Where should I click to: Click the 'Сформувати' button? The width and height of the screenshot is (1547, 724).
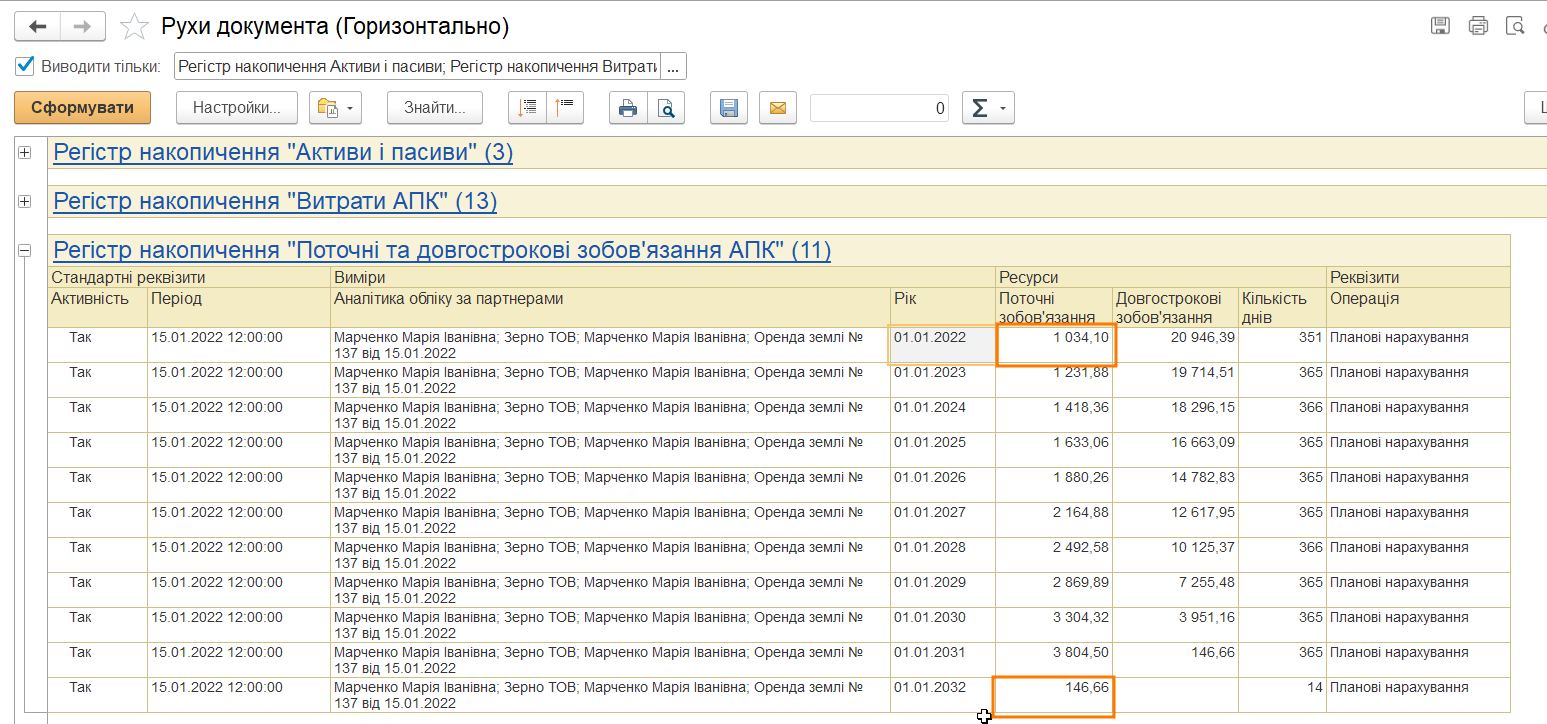82,108
